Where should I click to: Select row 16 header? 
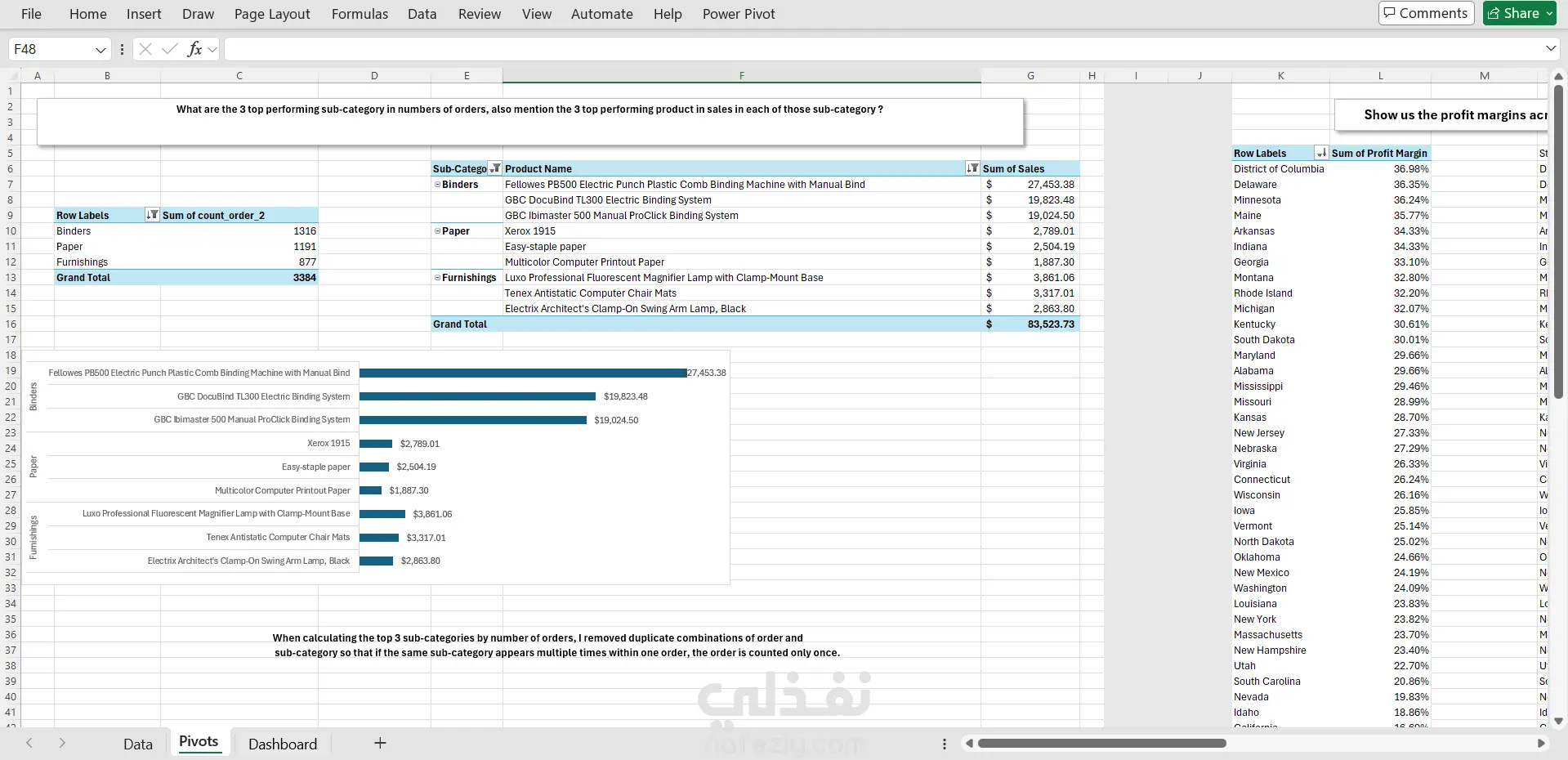[11, 324]
